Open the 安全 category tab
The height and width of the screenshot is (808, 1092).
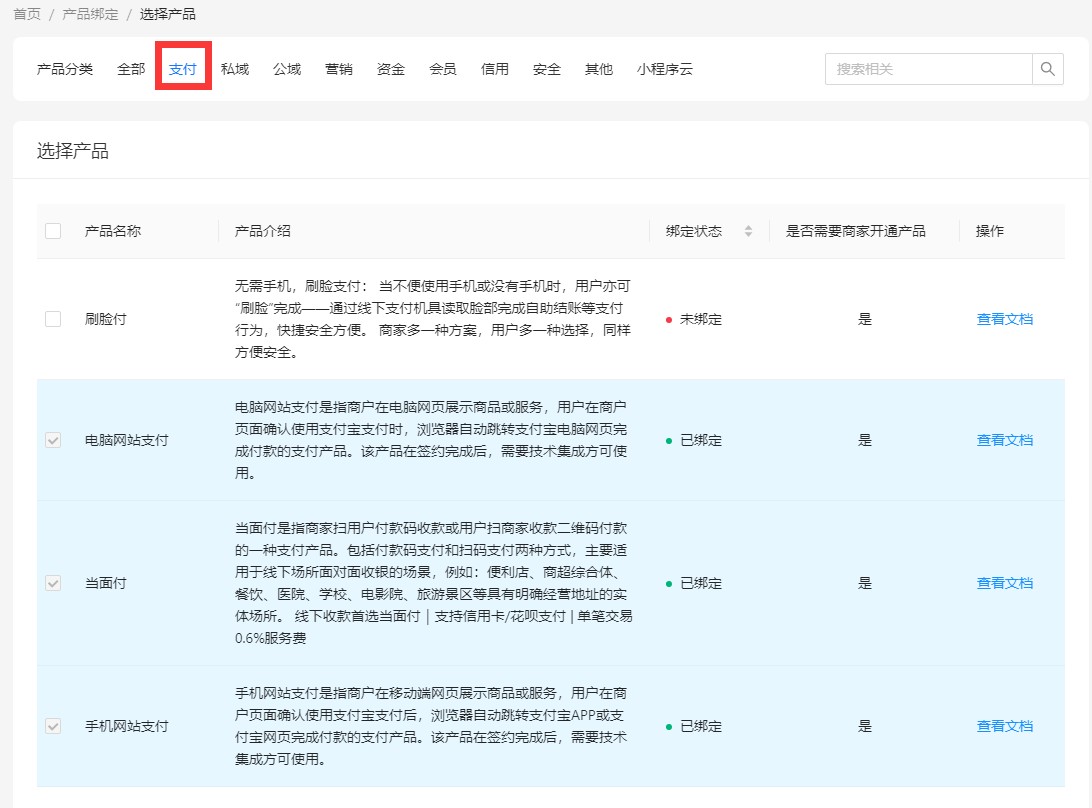pos(547,69)
